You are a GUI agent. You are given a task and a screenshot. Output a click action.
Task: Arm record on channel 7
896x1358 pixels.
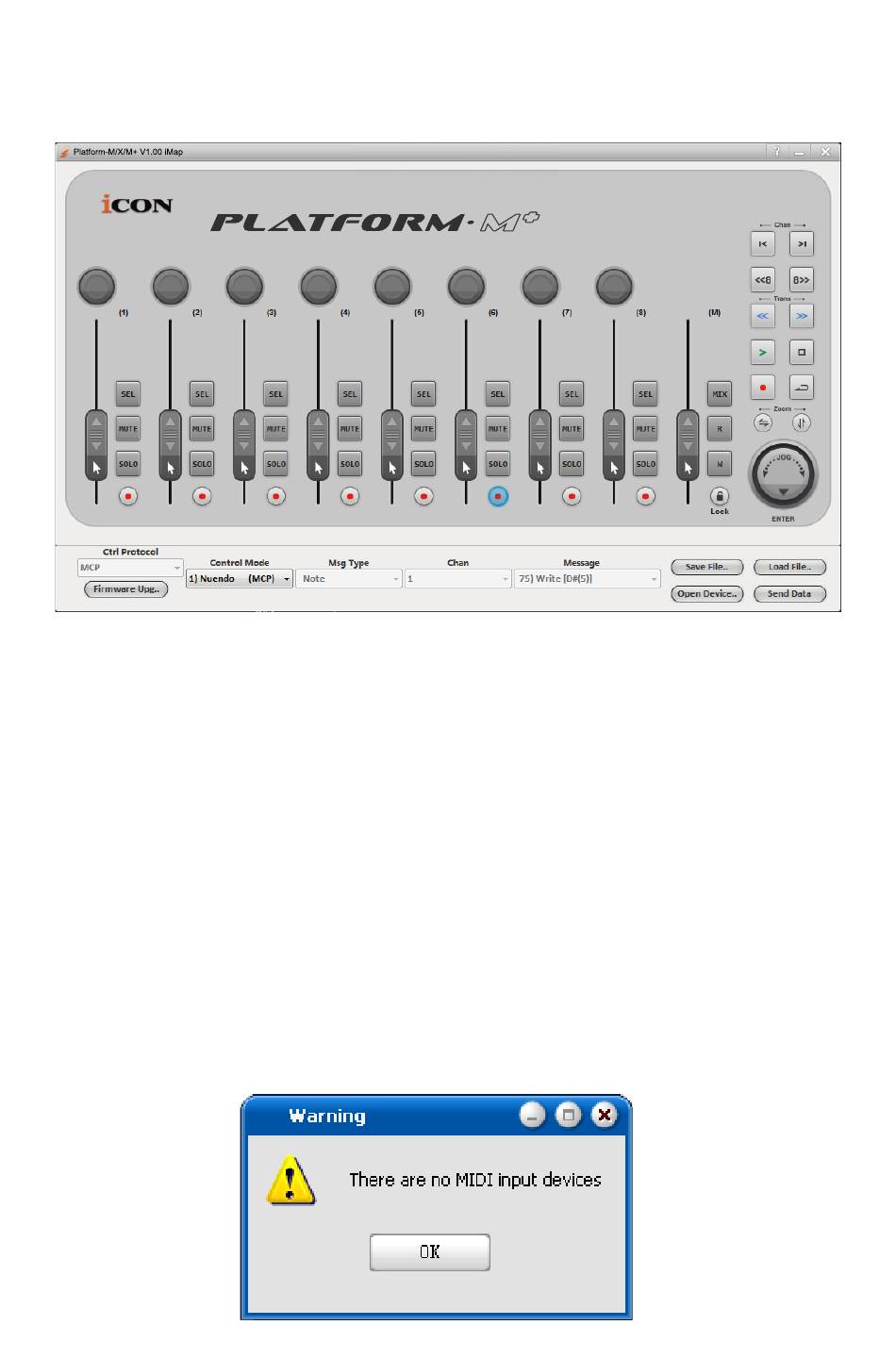pos(572,496)
